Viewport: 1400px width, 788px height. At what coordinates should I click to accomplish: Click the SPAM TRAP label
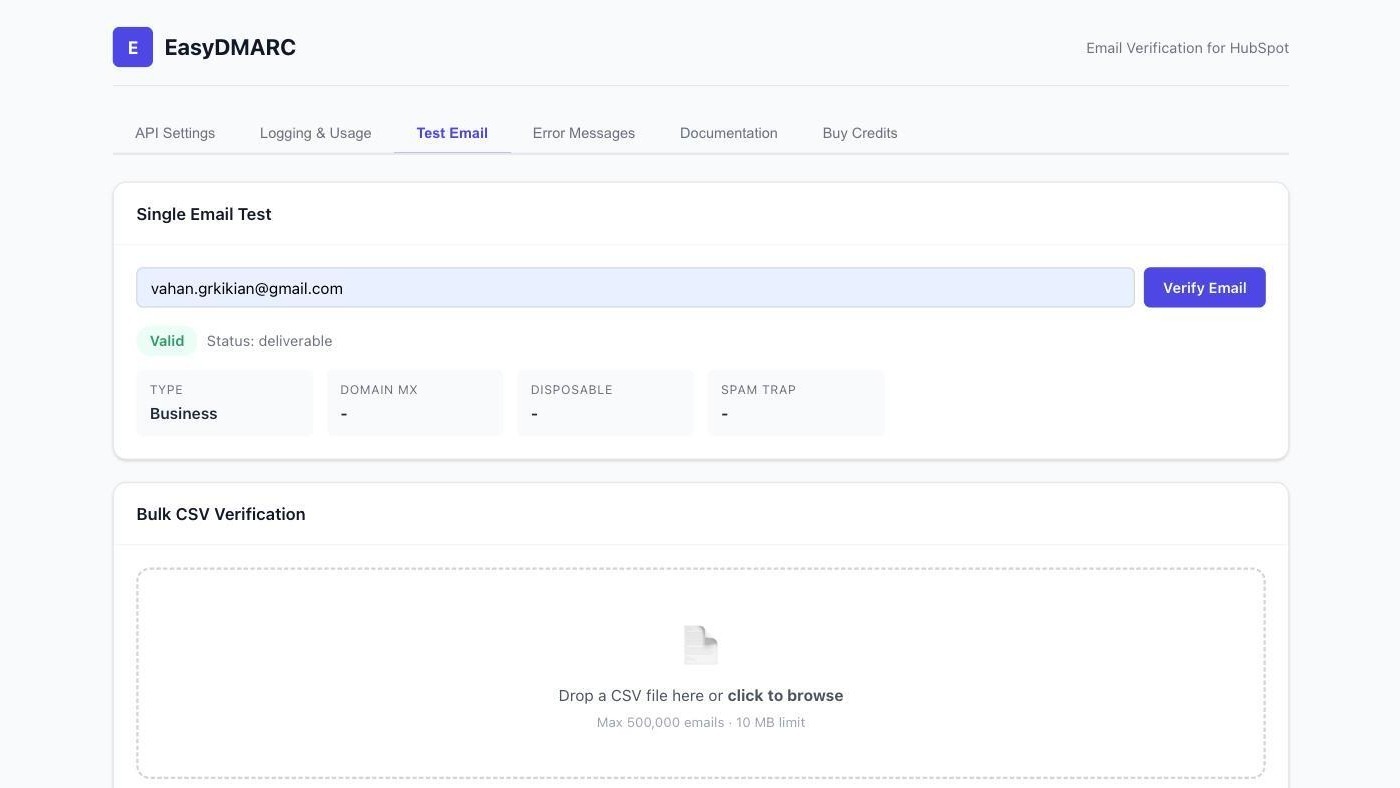[x=759, y=390]
